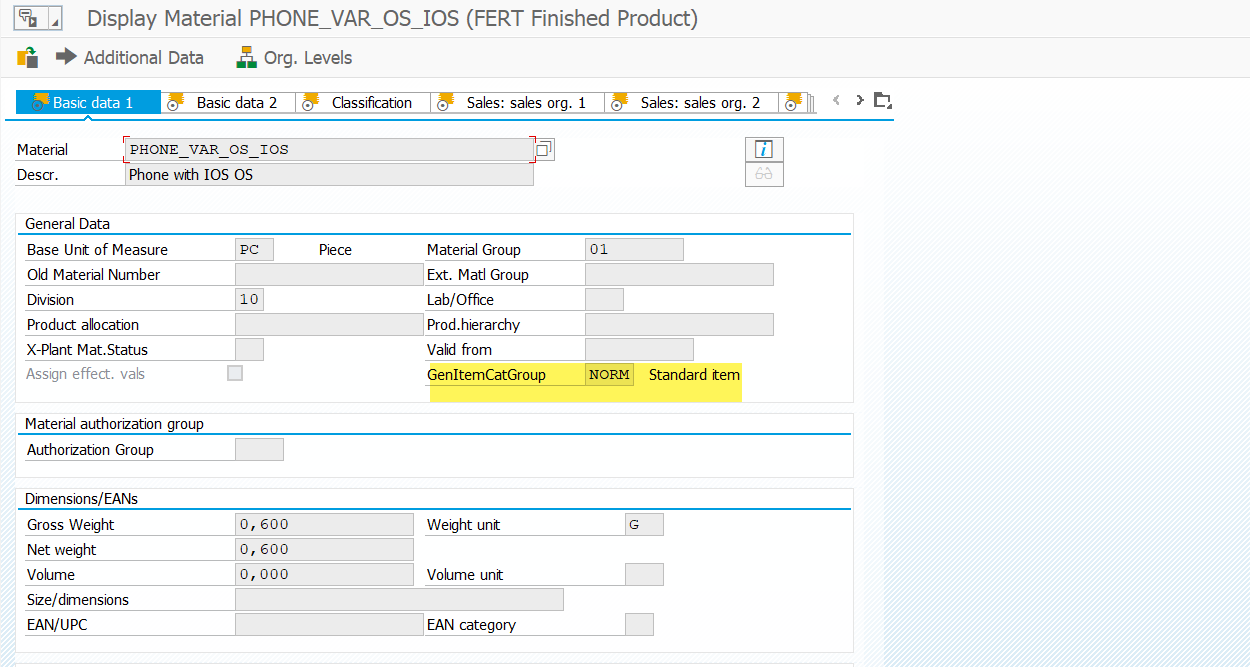Select the Material input field
Image resolution: width=1250 pixels, height=667 pixels.
coord(328,148)
